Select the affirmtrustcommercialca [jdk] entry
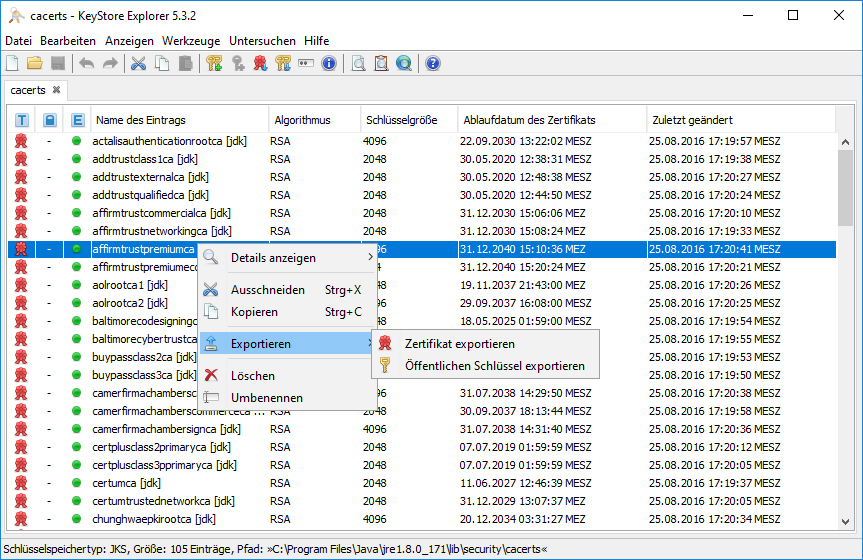Screen dimensions: 863x560 coord(161,213)
